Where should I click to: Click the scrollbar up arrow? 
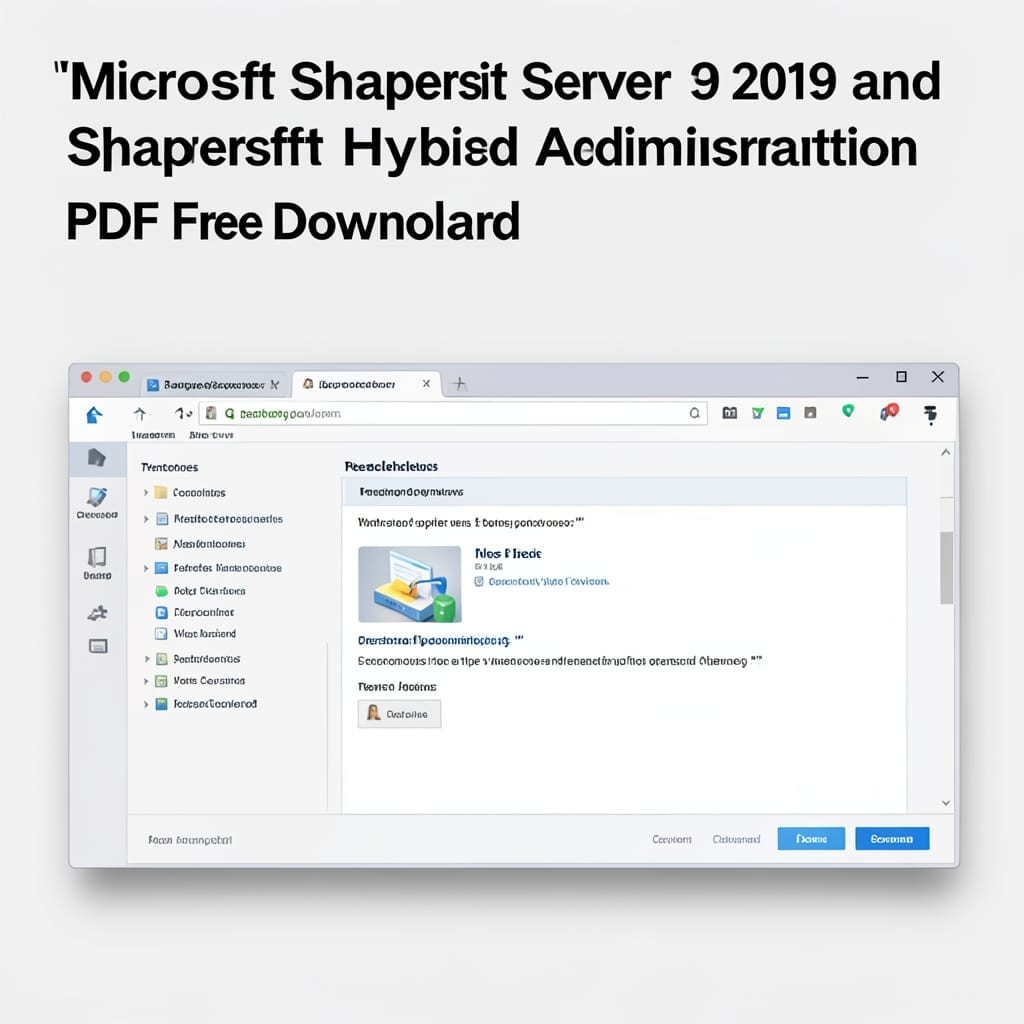point(946,452)
